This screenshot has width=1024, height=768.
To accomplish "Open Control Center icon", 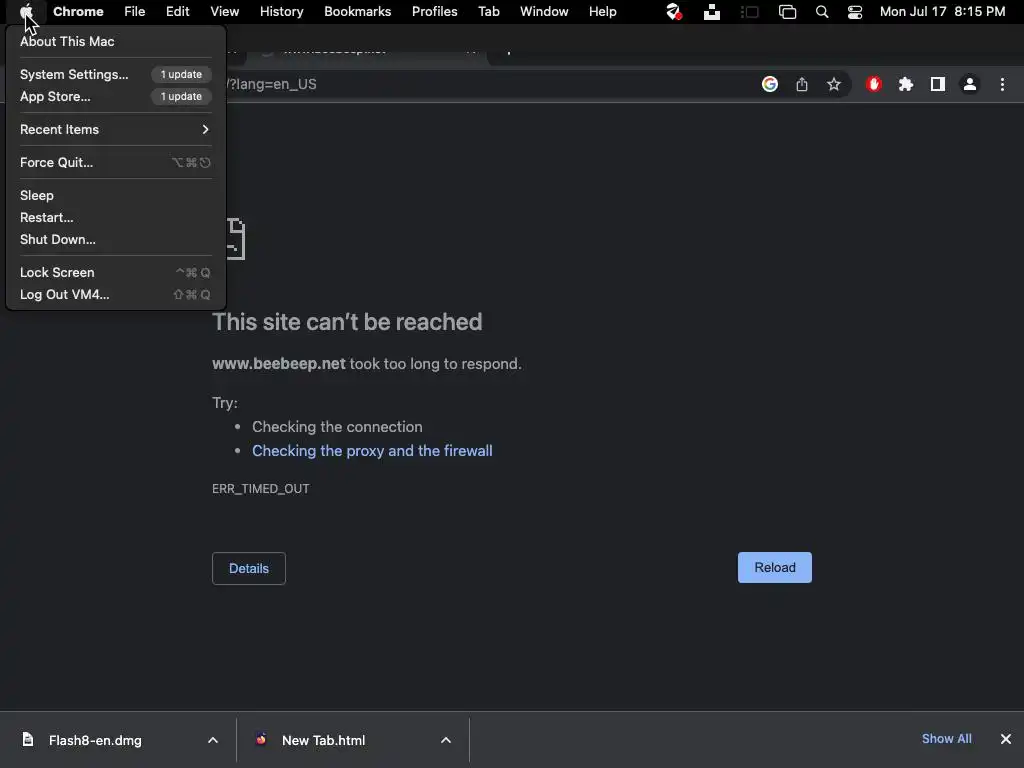I will [x=855, y=12].
